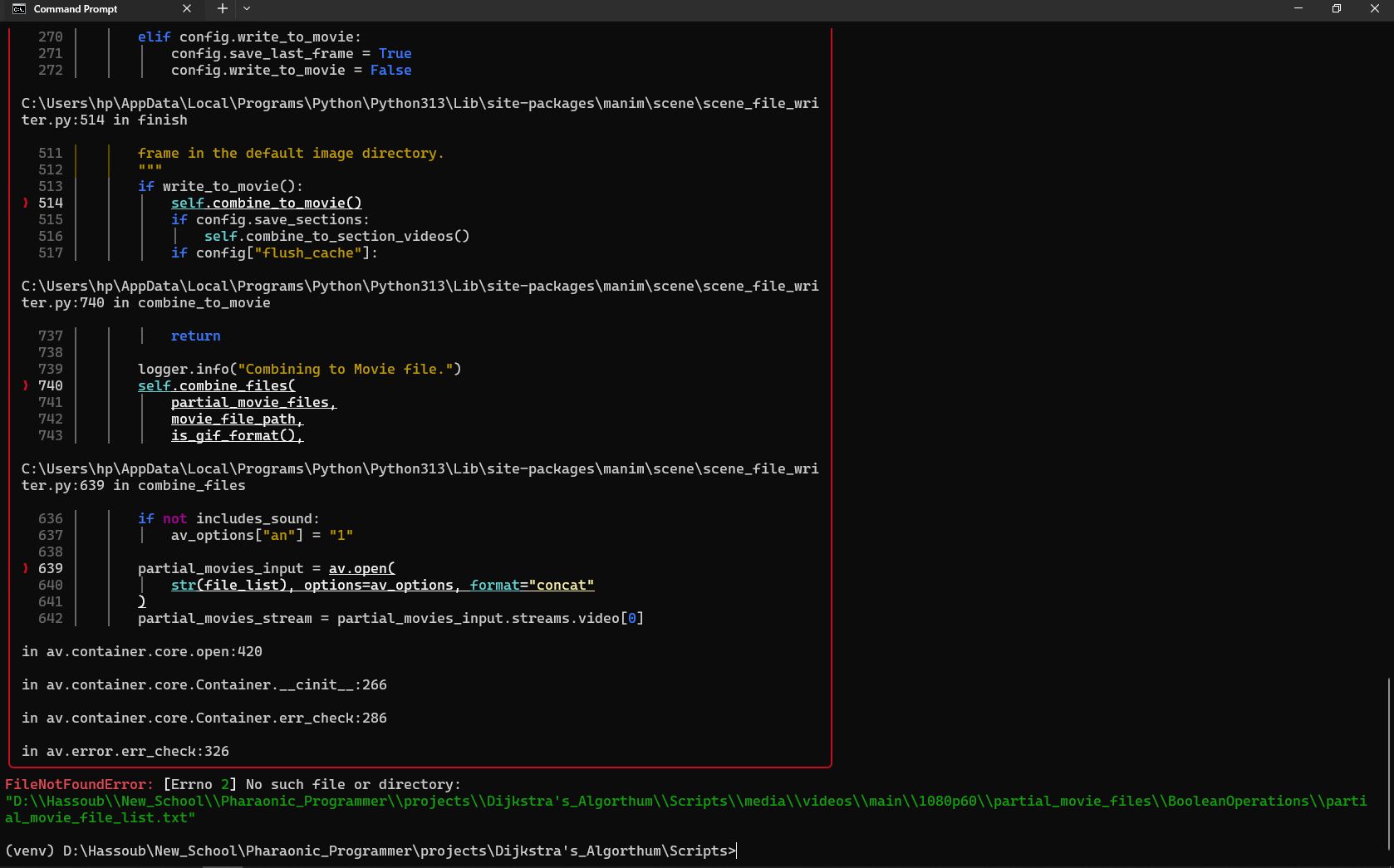1394x868 pixels.
Task: Restore down the terminal window
Action: (1336, 9)
